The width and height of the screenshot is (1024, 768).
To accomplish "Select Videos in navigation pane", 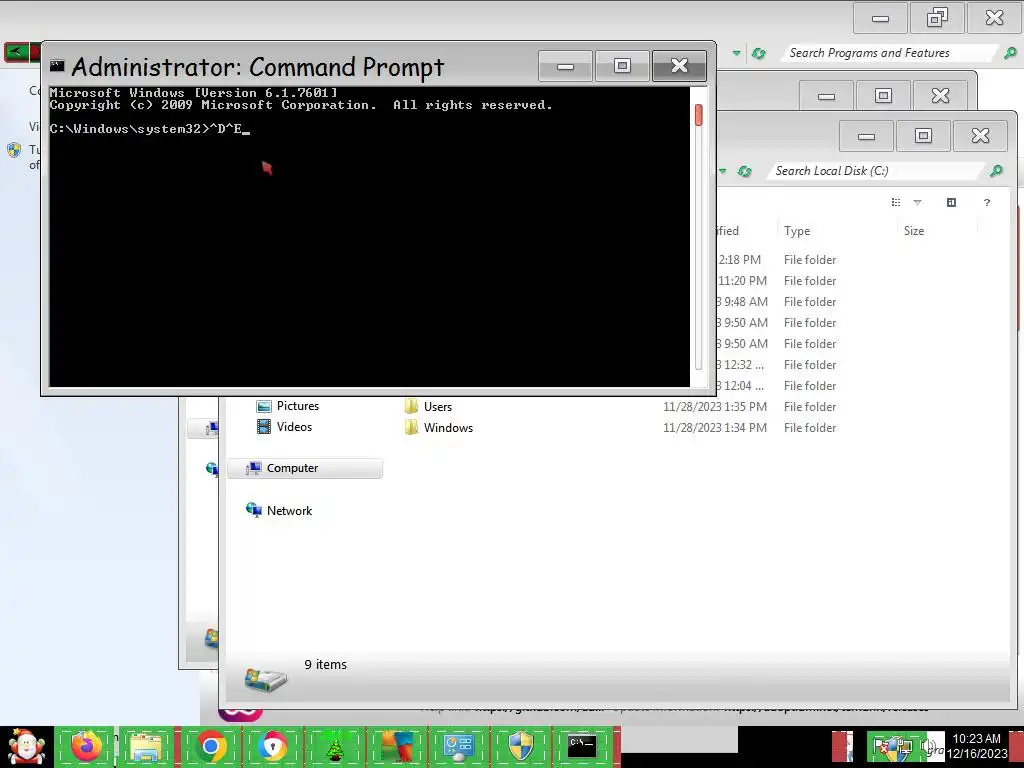I will [284, 427].
